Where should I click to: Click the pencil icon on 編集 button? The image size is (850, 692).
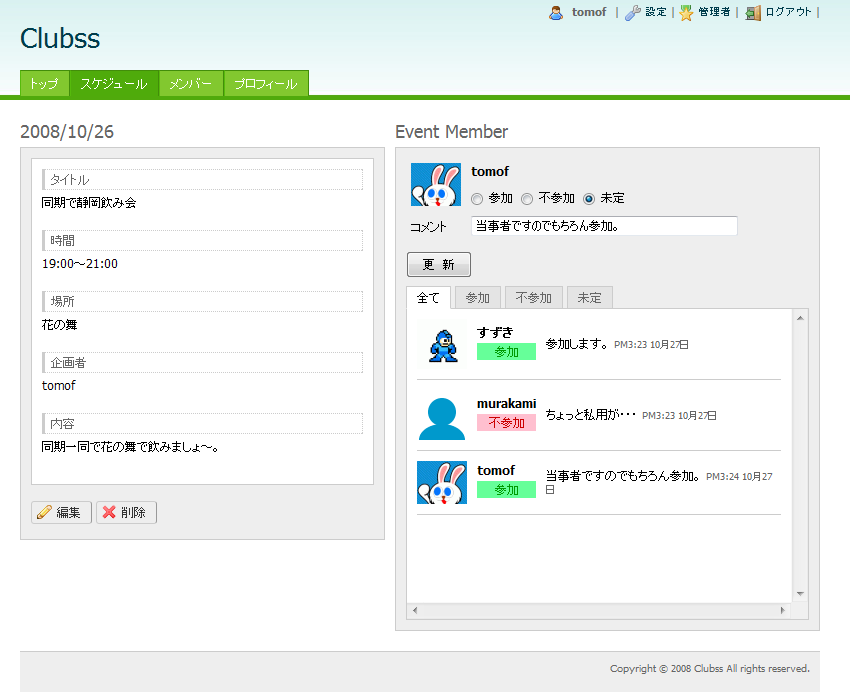point(44,512)
